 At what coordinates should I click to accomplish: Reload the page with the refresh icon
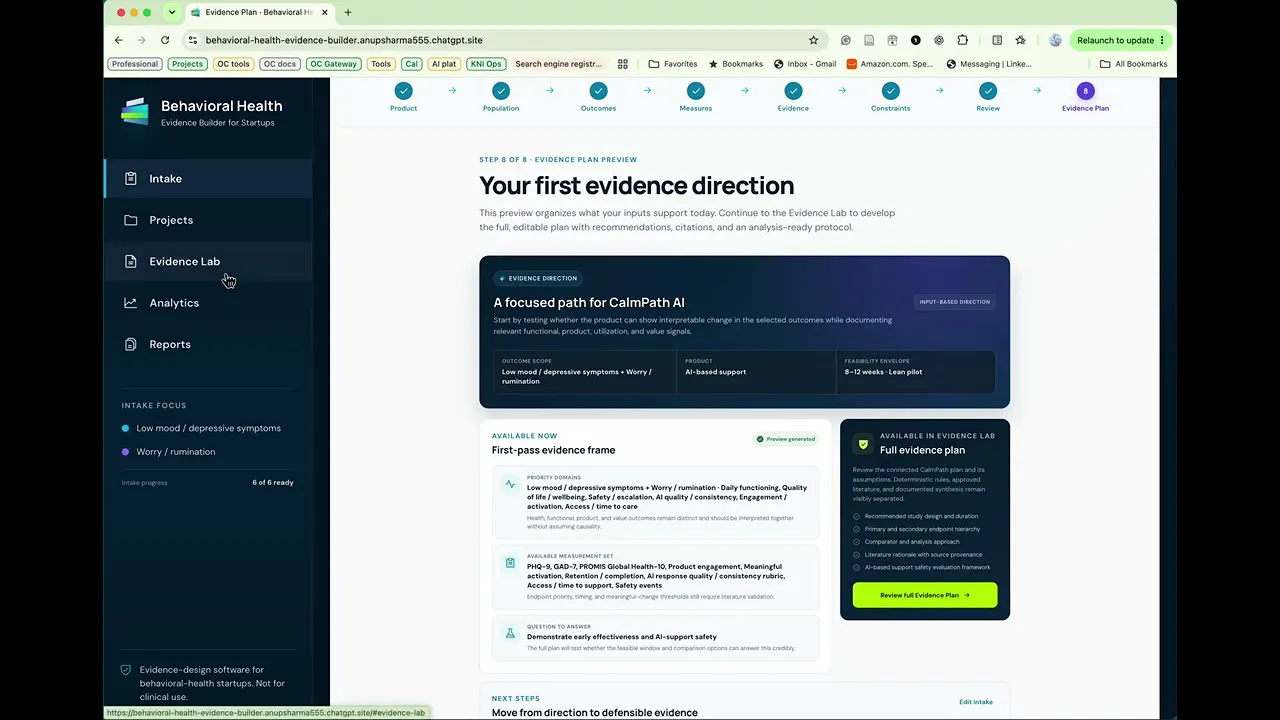[163, 40]
